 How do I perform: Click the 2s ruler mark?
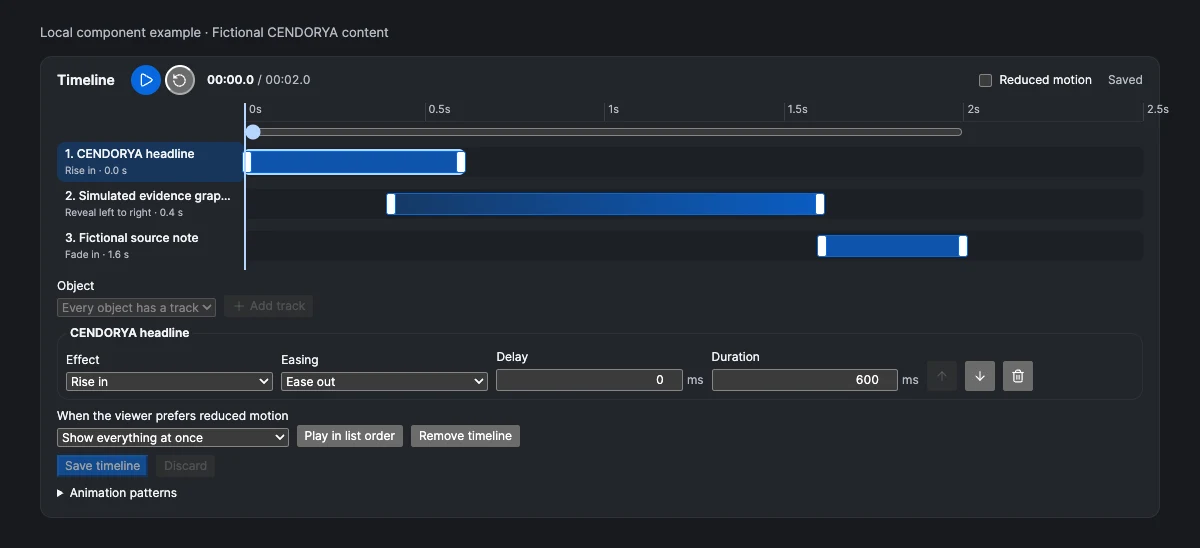(x=973, y=109)
